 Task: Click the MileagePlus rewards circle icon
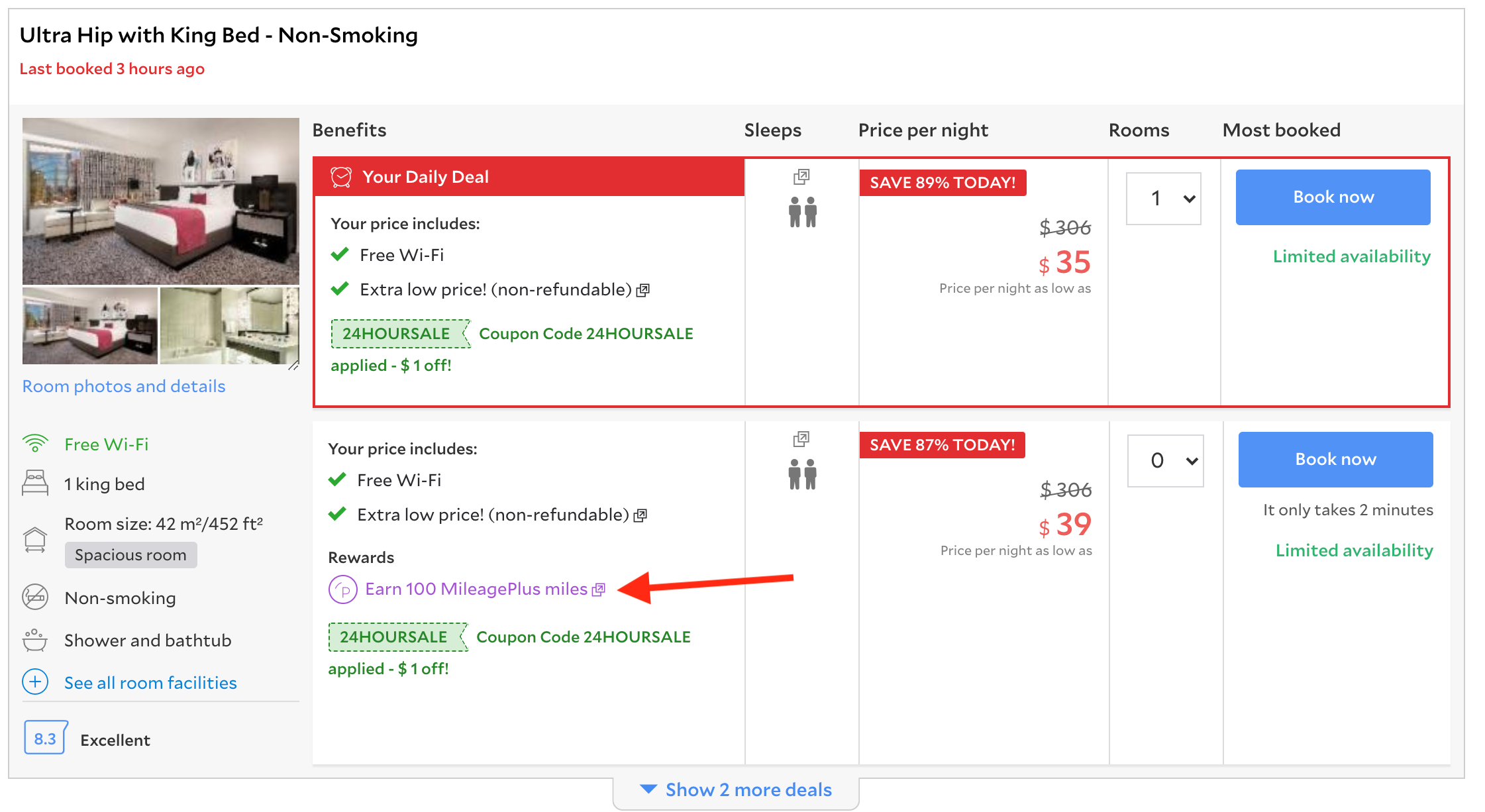(x=343, y=589)
